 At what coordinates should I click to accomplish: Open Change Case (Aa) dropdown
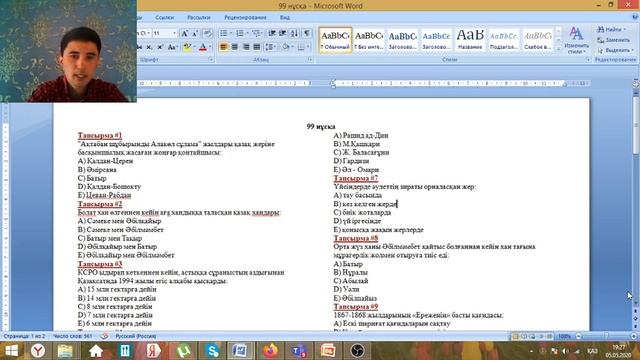pyautogui.click(x=173, y=47)
